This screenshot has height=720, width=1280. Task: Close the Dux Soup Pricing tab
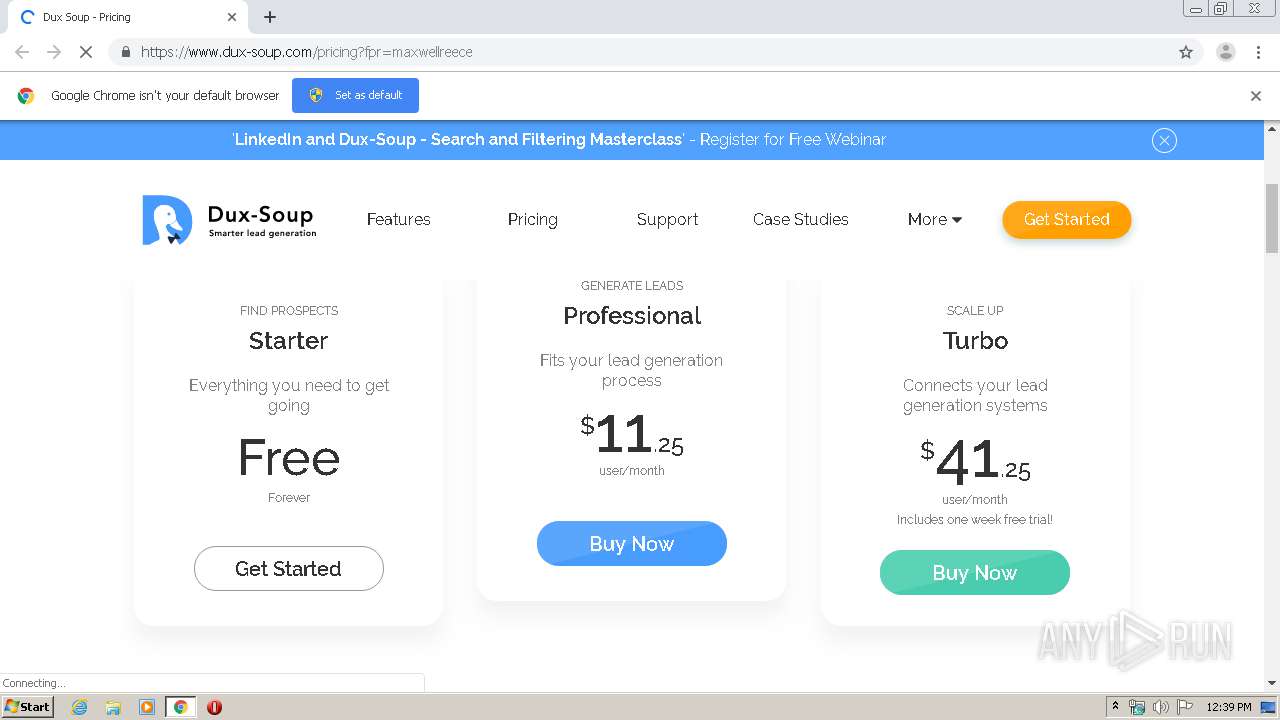pyautogui.click(x=232, y=17)
